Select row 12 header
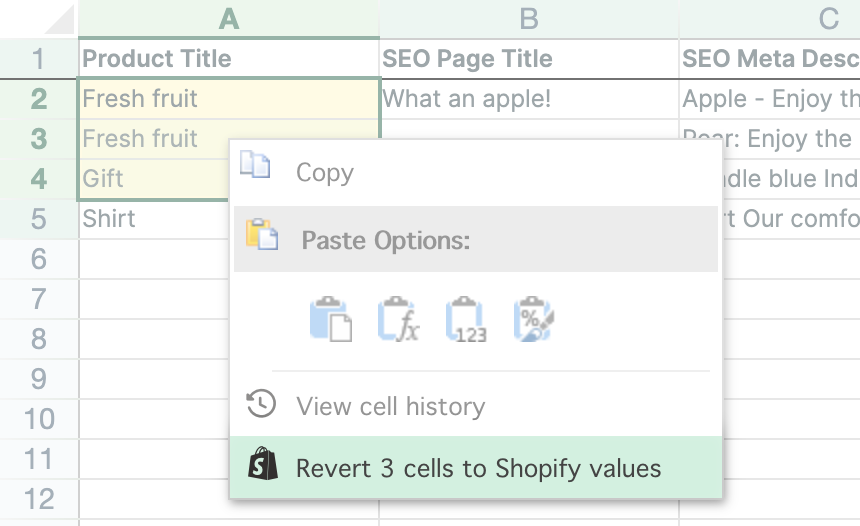The height and width of the screenshot is (526, 860). click(x=38, y=499)
